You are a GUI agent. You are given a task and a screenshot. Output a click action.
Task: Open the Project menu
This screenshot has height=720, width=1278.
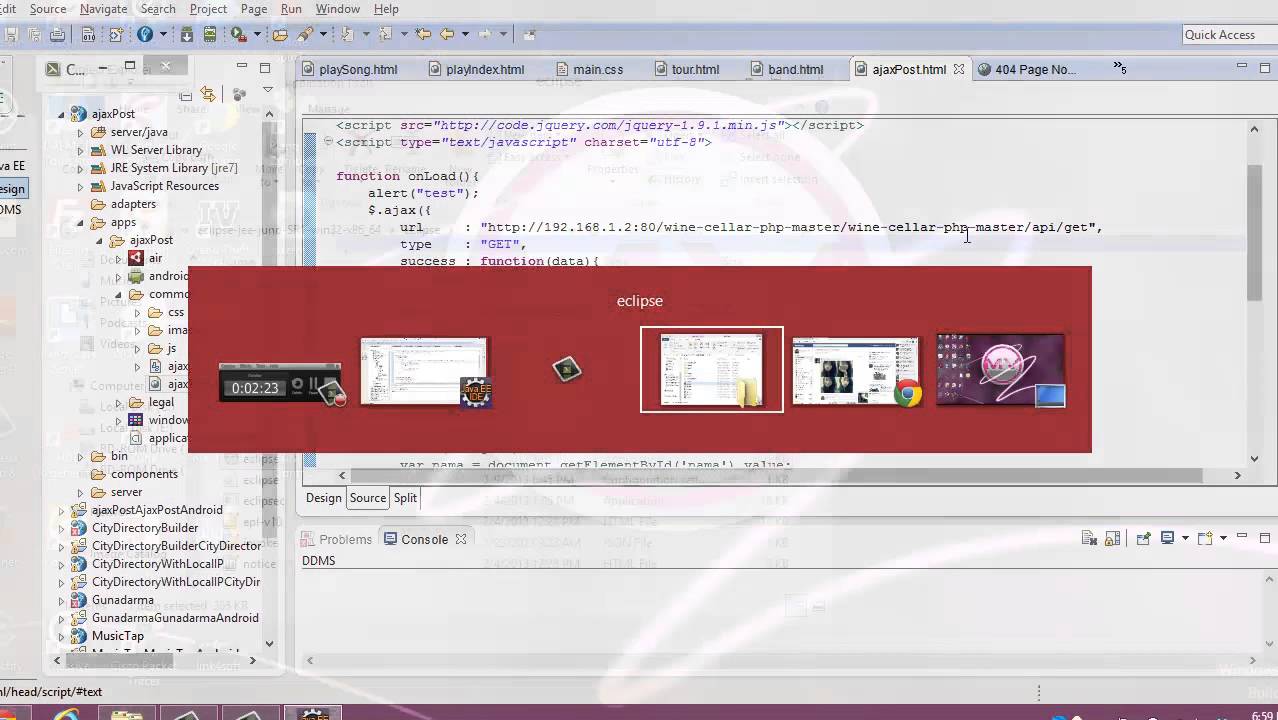[208, 9]
